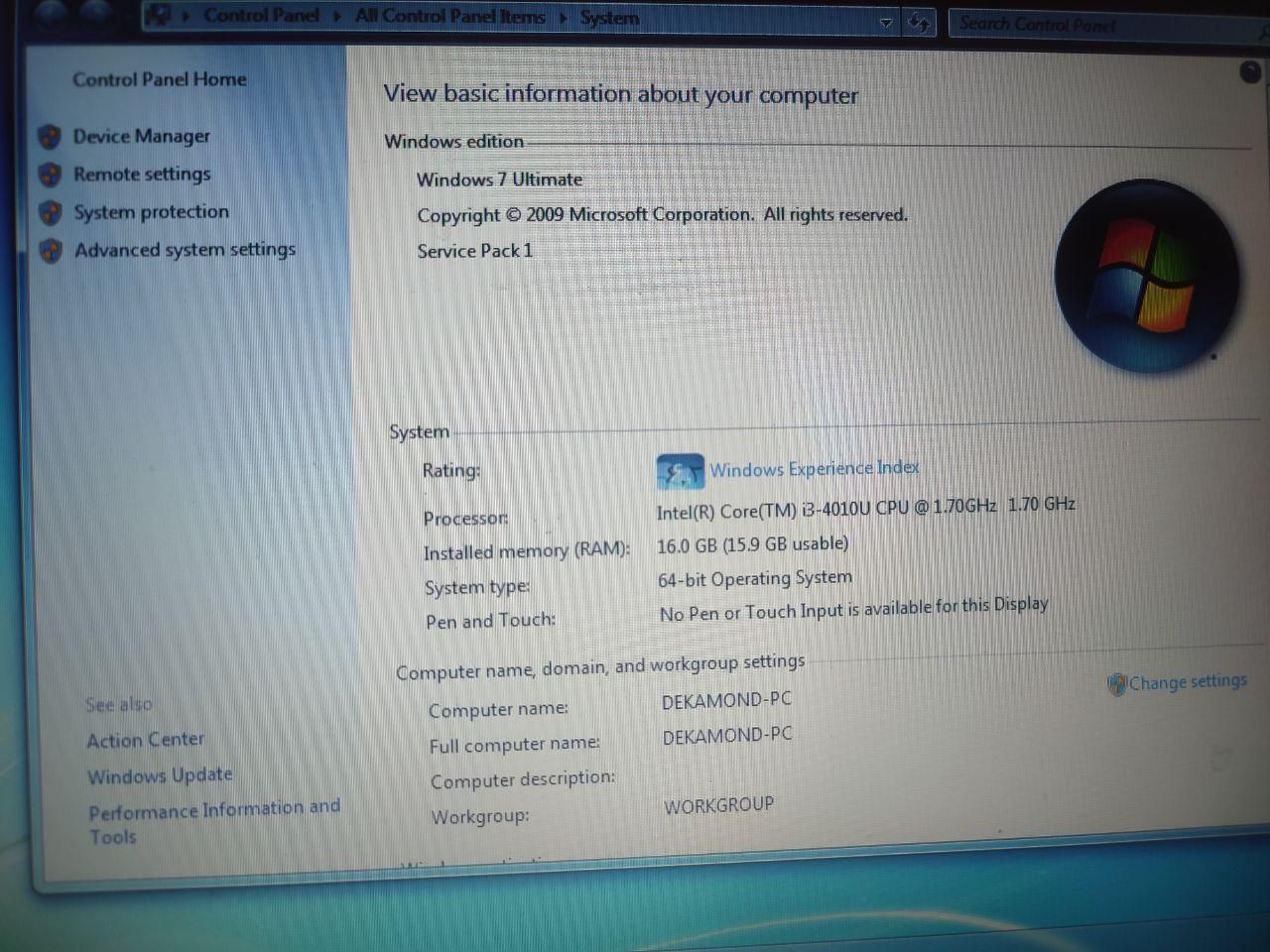Image resolution: width=1270 pixels, height=952 pixels.
Task: Click the Control Panel breadcrumb in address bar
Action: pyautogui.click(x=261, y=15)
